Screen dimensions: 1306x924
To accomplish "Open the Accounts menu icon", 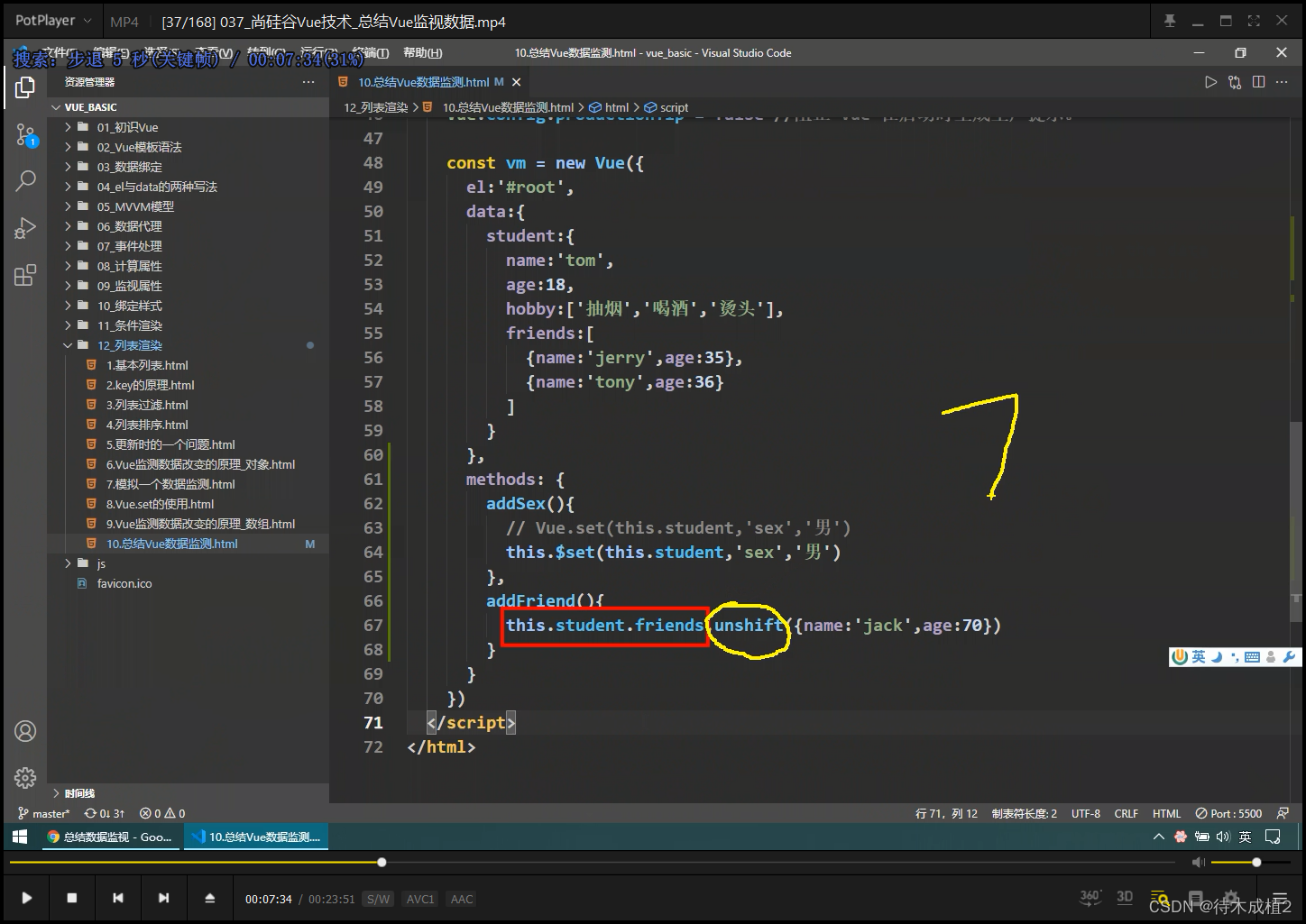I will [25, 731].
